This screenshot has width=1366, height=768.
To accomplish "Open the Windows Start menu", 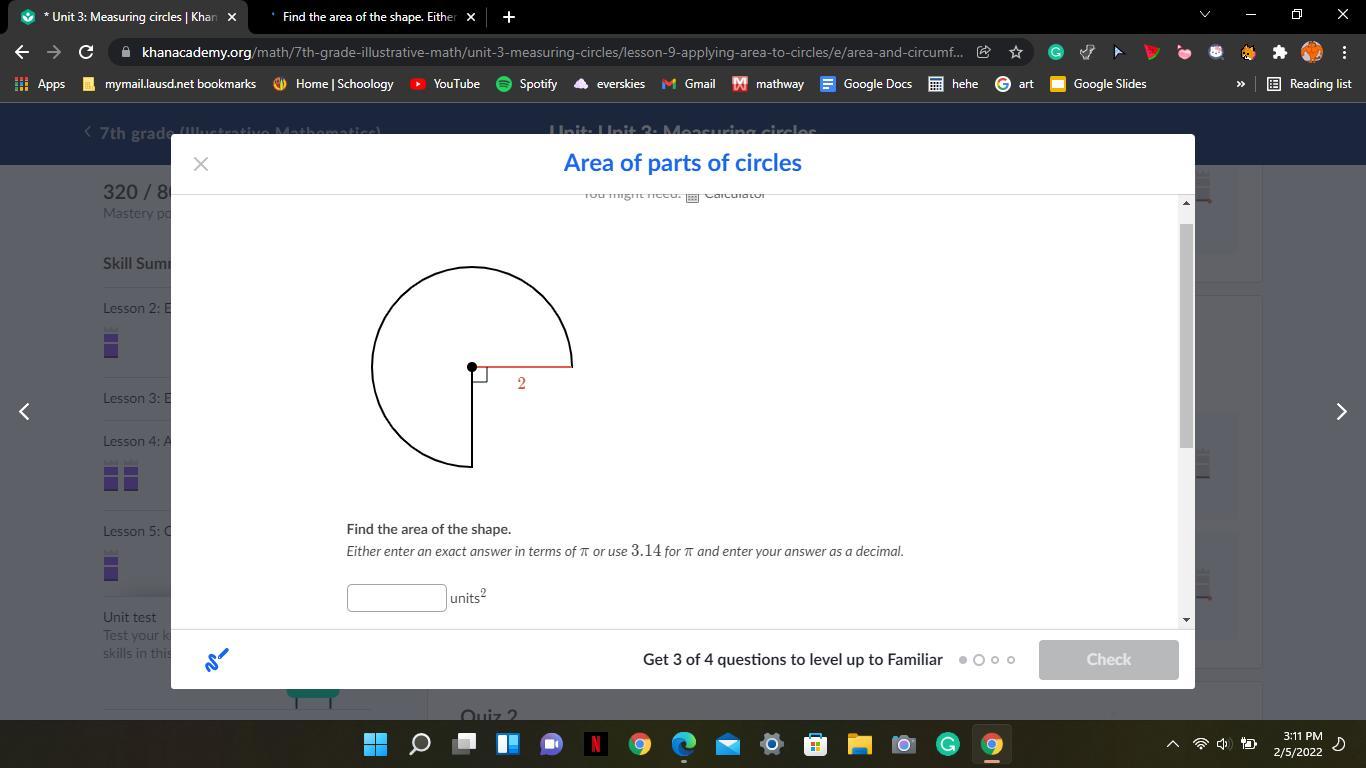I will [375, 744].
